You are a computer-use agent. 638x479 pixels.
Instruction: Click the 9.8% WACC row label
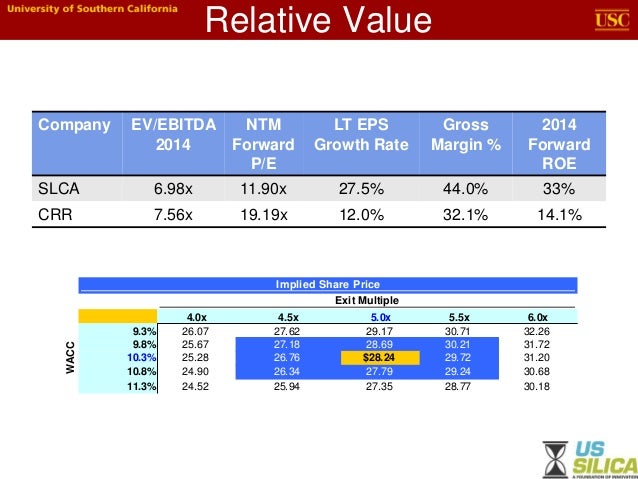[144, 344]
